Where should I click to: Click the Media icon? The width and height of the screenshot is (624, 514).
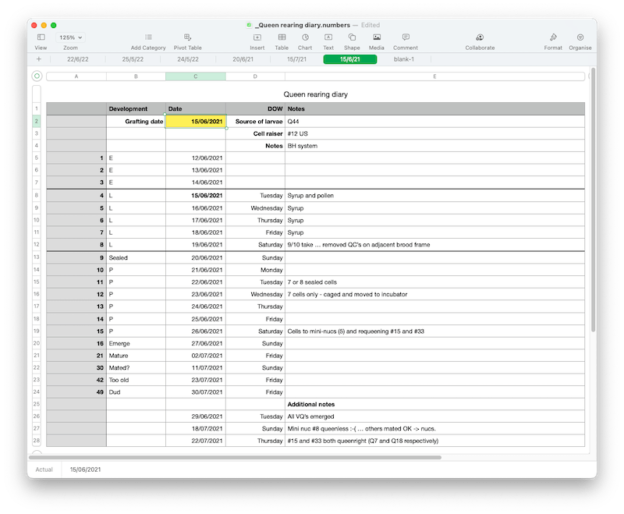tap(376, 38)
